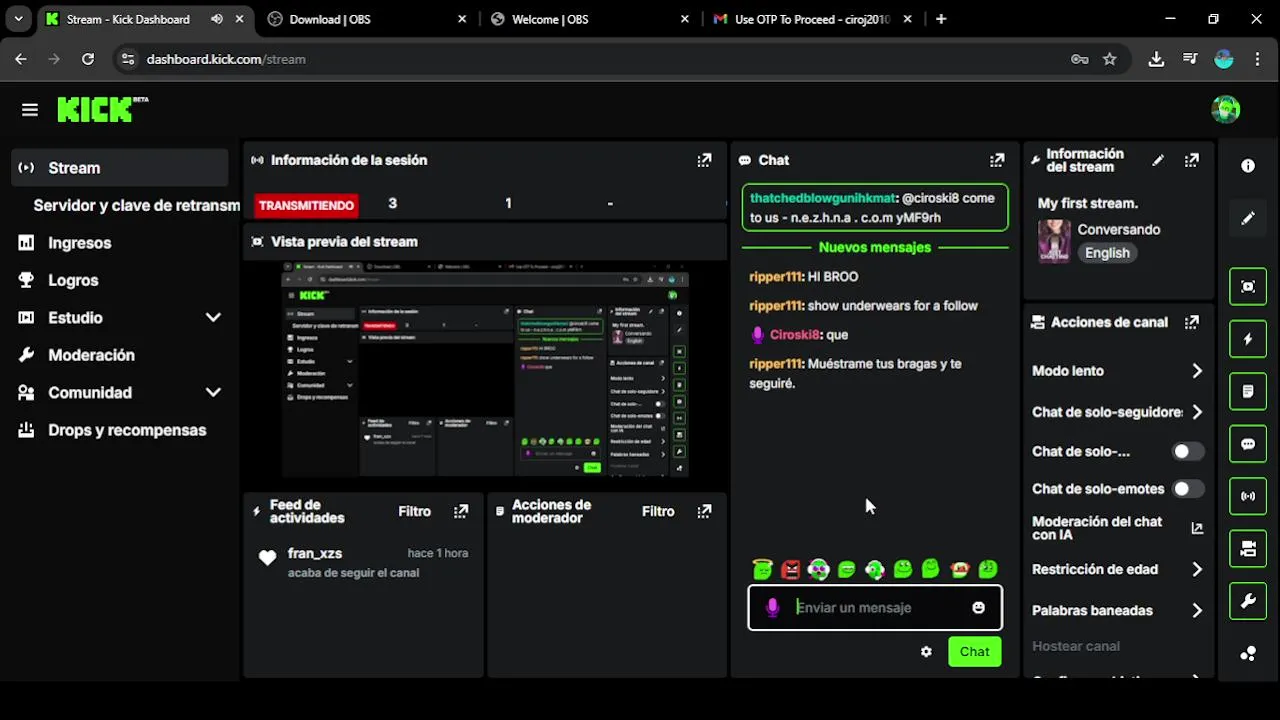
Task: Click the English language tag
Action: point(1107,253)
